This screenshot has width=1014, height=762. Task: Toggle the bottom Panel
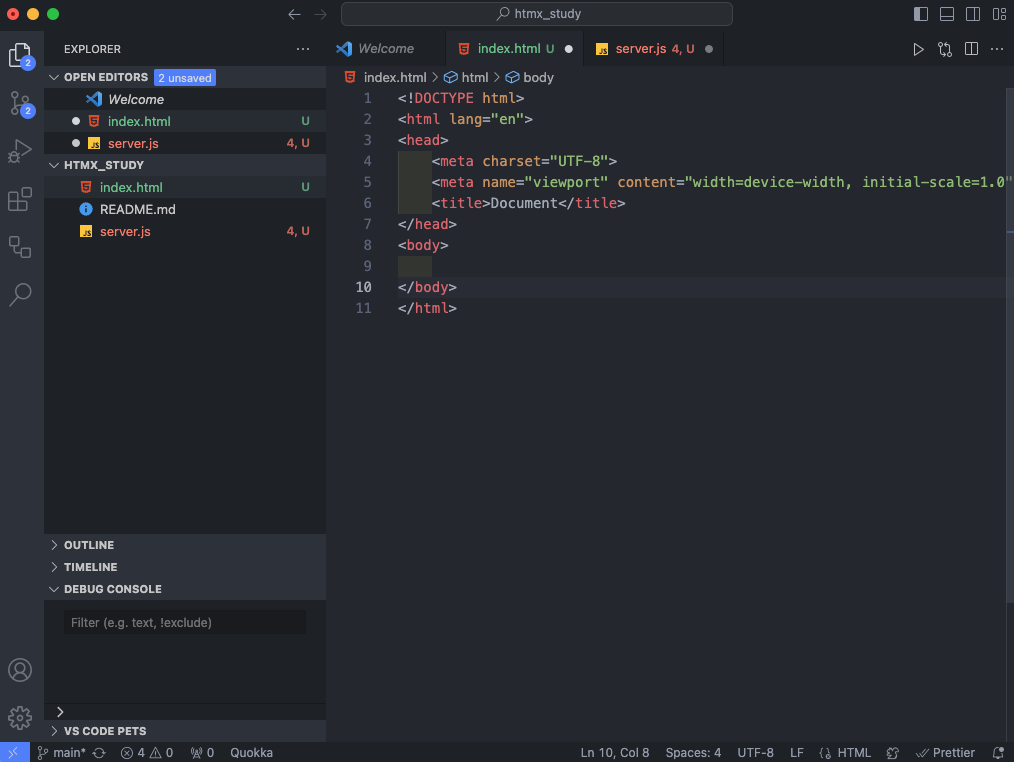point(947,14)
